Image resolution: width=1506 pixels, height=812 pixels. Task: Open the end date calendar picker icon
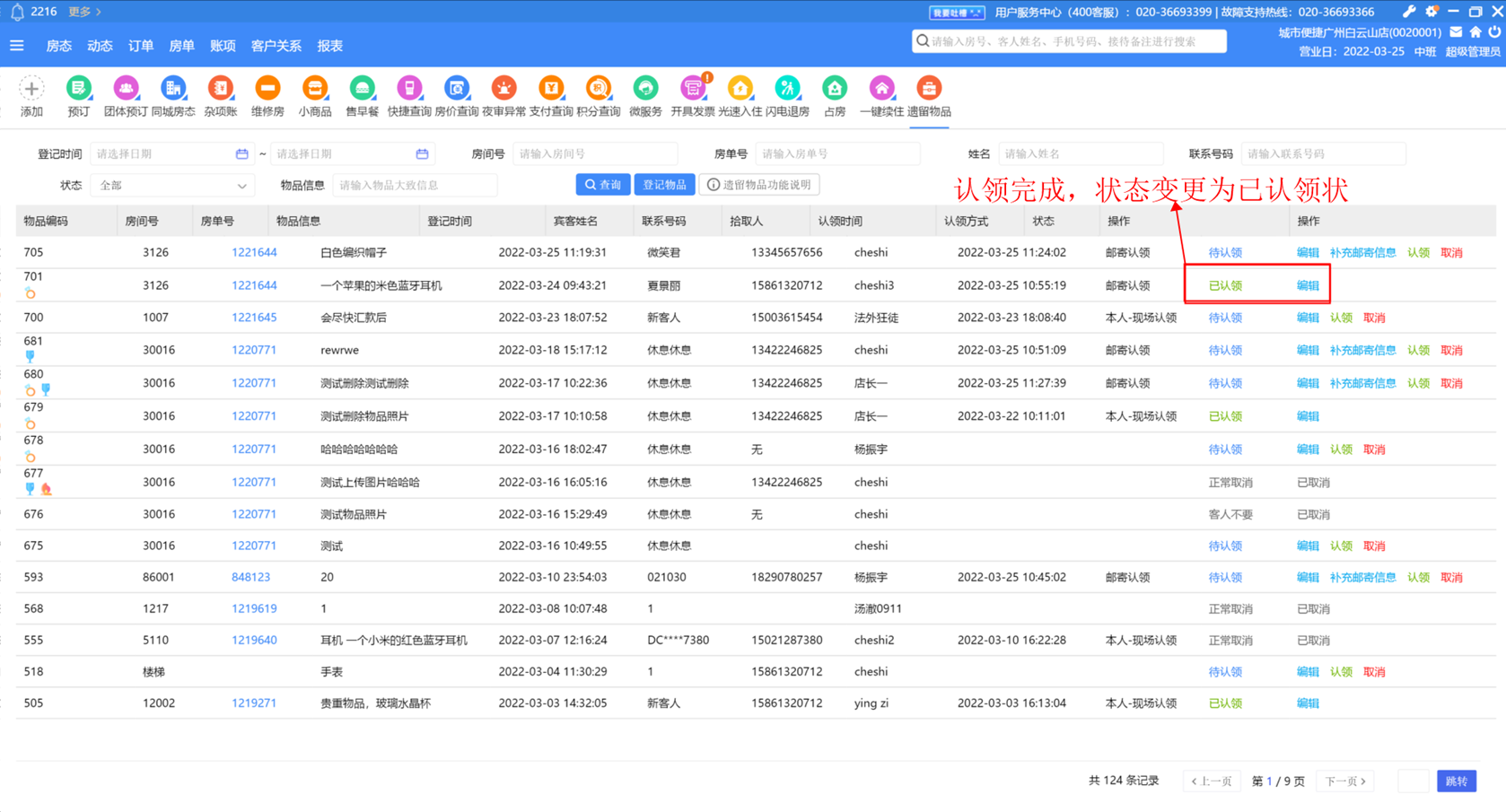tap(422, 154)
